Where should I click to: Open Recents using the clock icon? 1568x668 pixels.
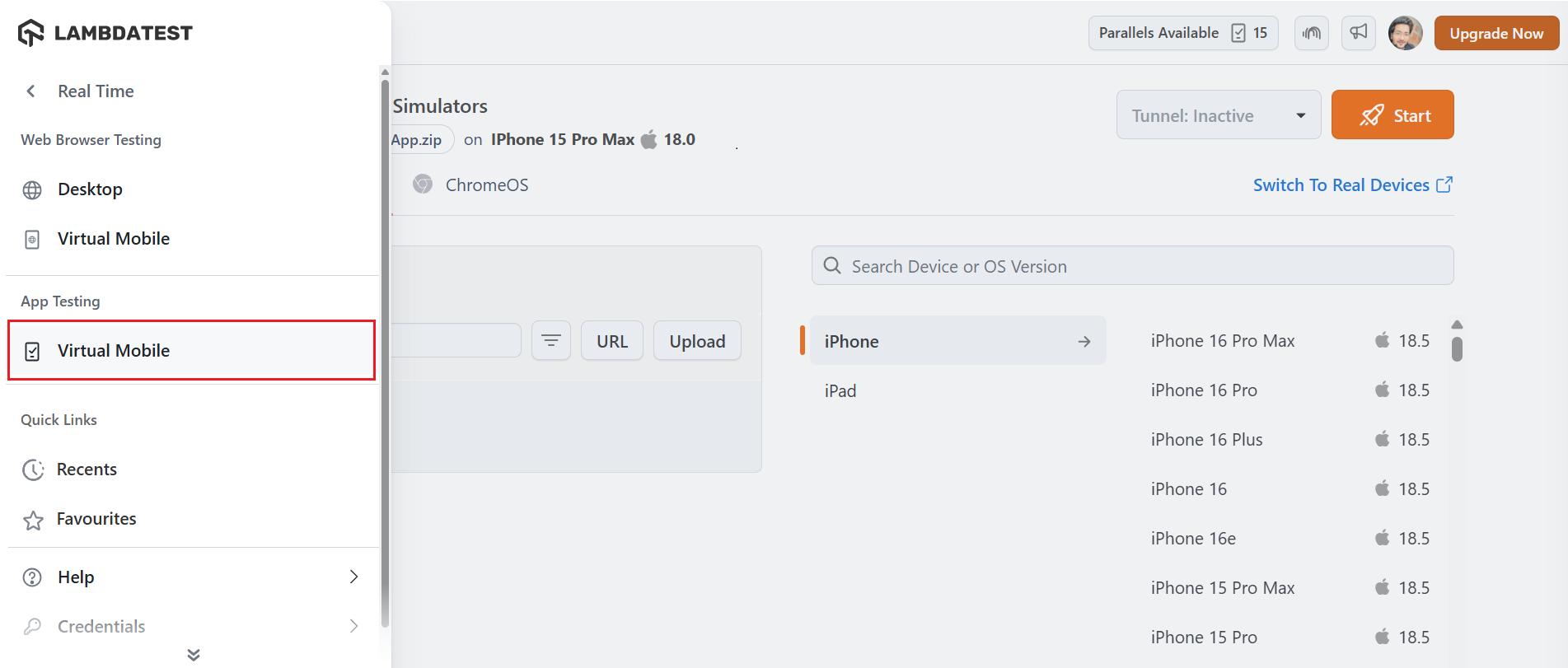(33, 469)
